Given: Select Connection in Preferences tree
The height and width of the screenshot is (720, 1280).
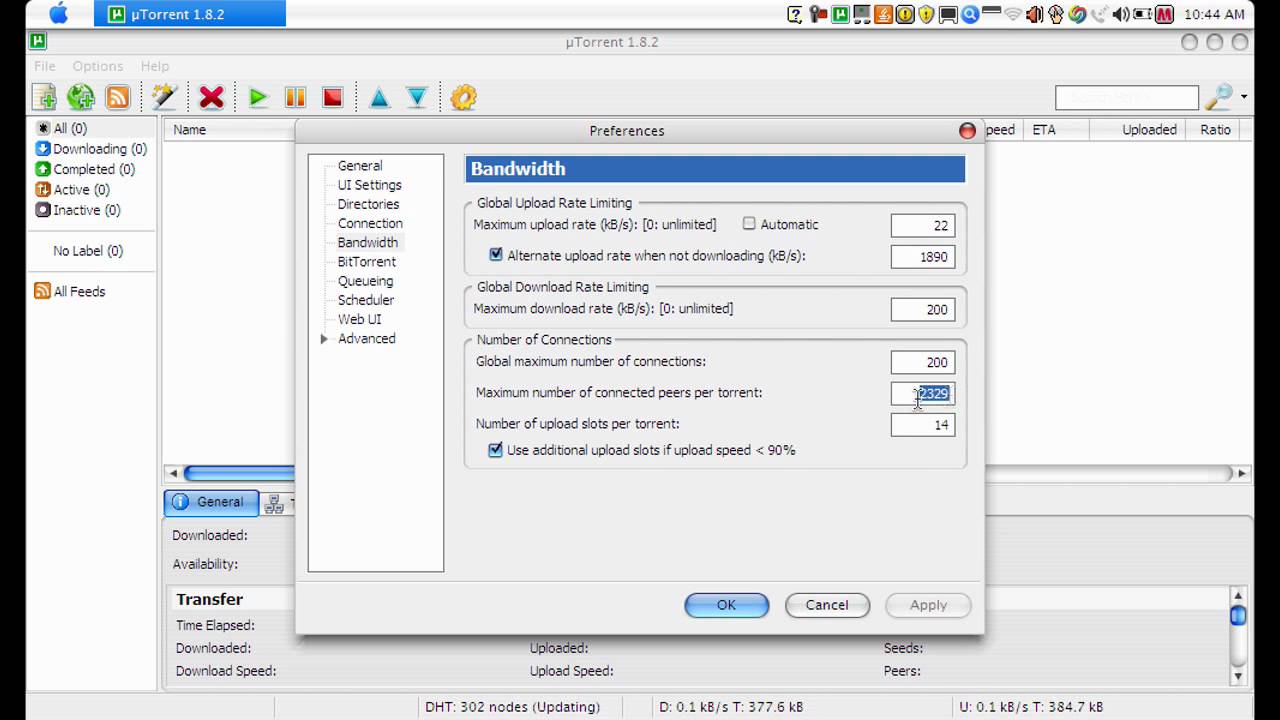Looking at the screenshot, I should 370,223.
